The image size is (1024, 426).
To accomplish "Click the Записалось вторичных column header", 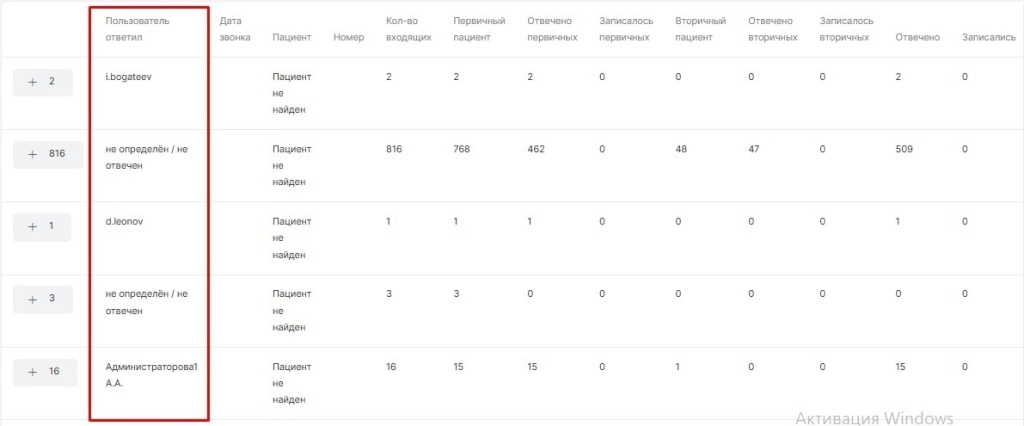I will 845,29.
